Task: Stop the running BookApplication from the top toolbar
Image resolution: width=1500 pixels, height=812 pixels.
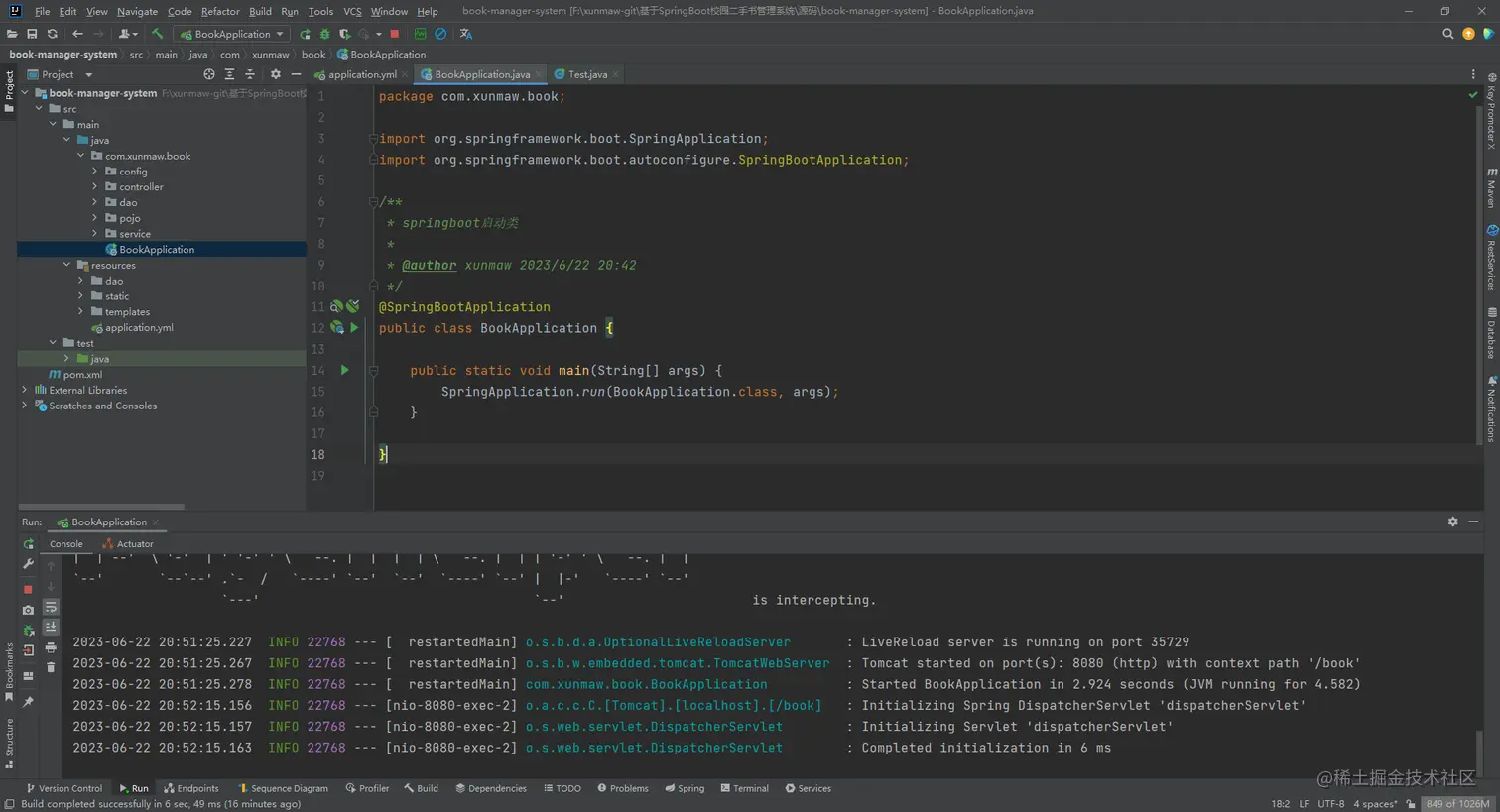Action: coord(394,34)
